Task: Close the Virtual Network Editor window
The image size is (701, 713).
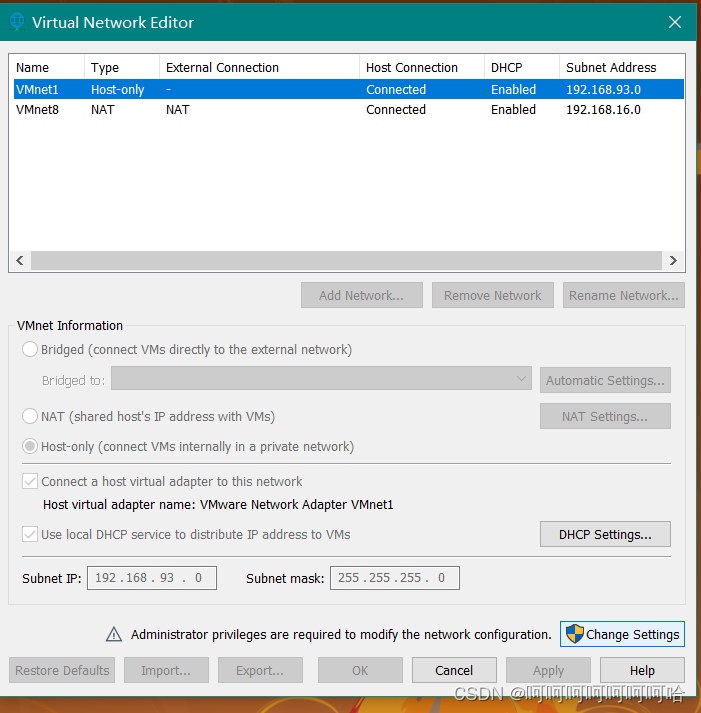Action: 675,22
